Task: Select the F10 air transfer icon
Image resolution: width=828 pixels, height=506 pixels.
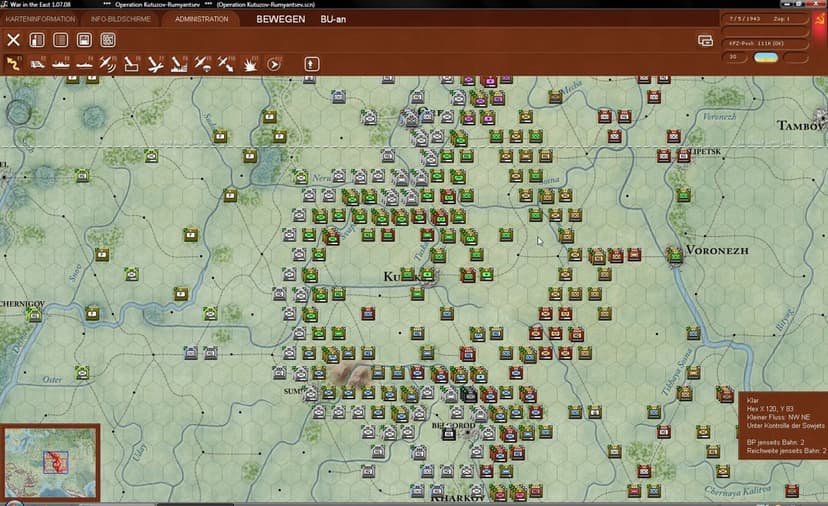Action: (x=225, y=64)
